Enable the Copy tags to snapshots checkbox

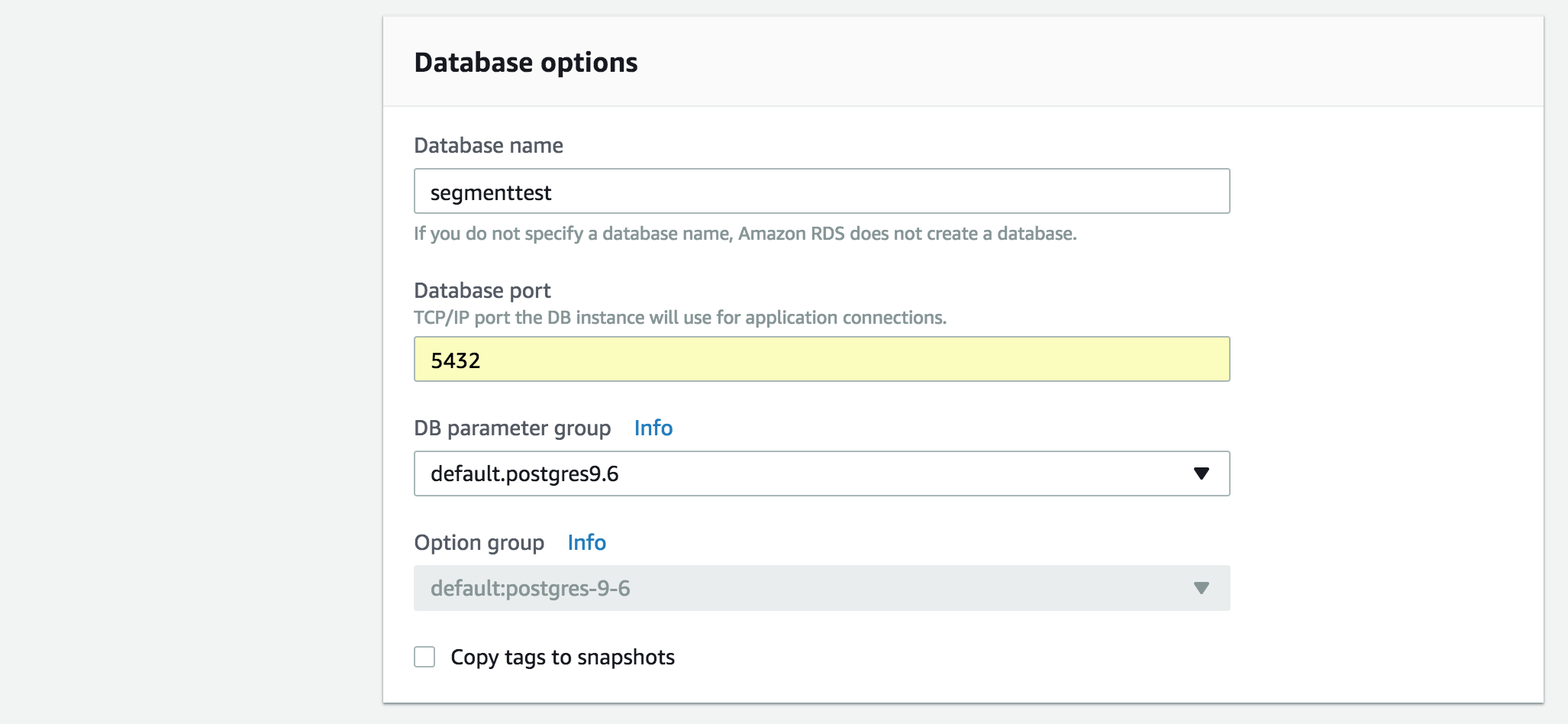pyautogui.click(x=424, y=657)
